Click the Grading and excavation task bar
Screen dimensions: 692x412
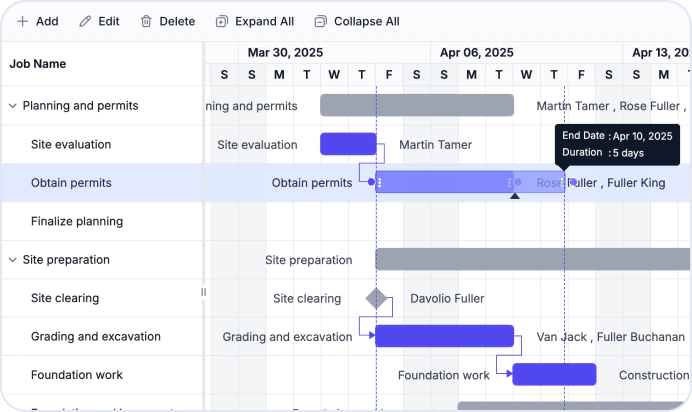tap(444, 336)
